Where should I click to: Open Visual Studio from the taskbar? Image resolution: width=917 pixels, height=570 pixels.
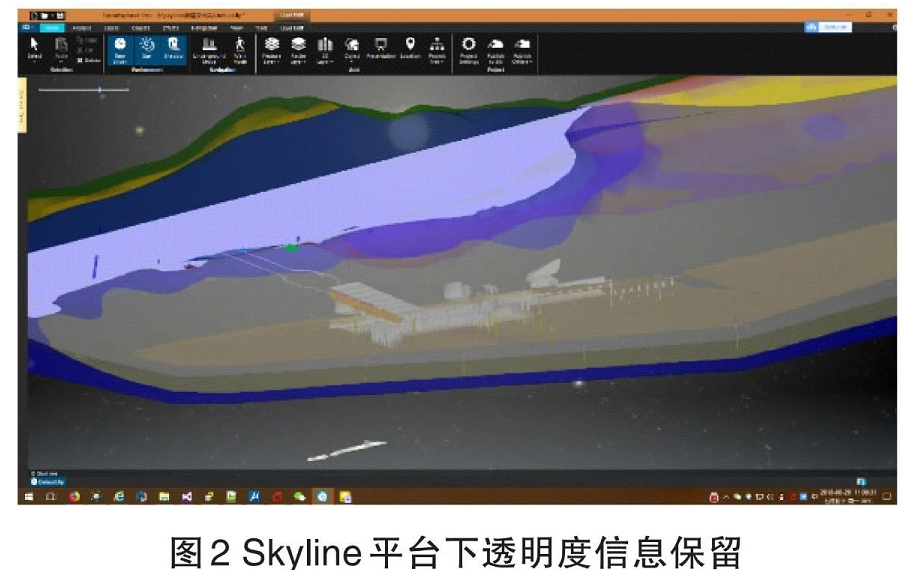pos(187,497)
